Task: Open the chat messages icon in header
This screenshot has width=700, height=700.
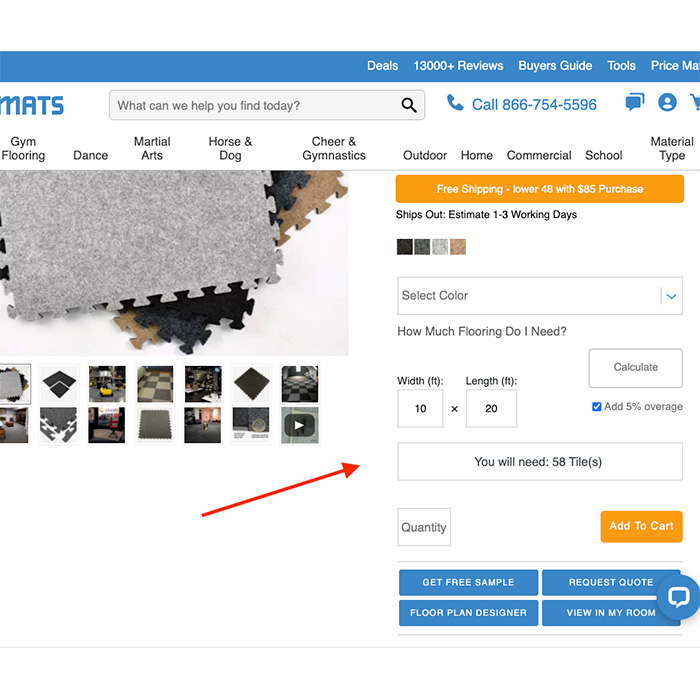Action: coord(635,103)
